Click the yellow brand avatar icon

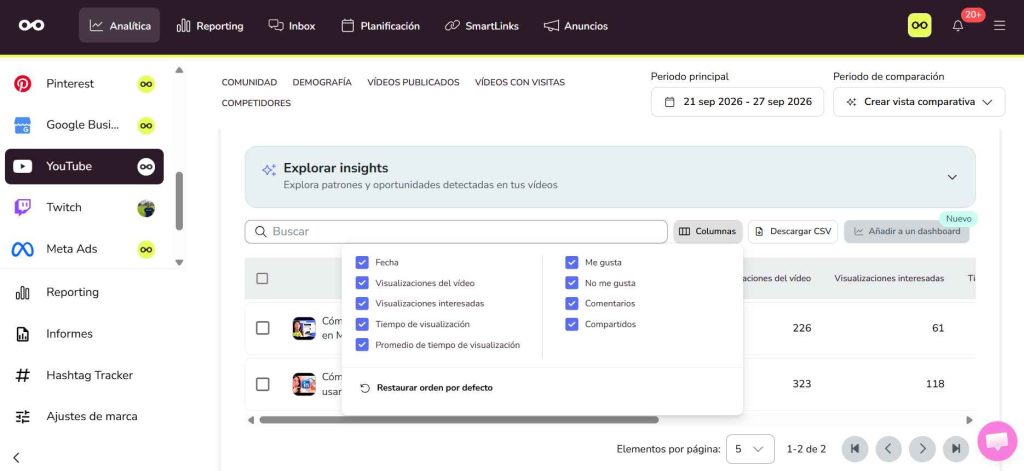pyautogui.click(x=920, y=25)
